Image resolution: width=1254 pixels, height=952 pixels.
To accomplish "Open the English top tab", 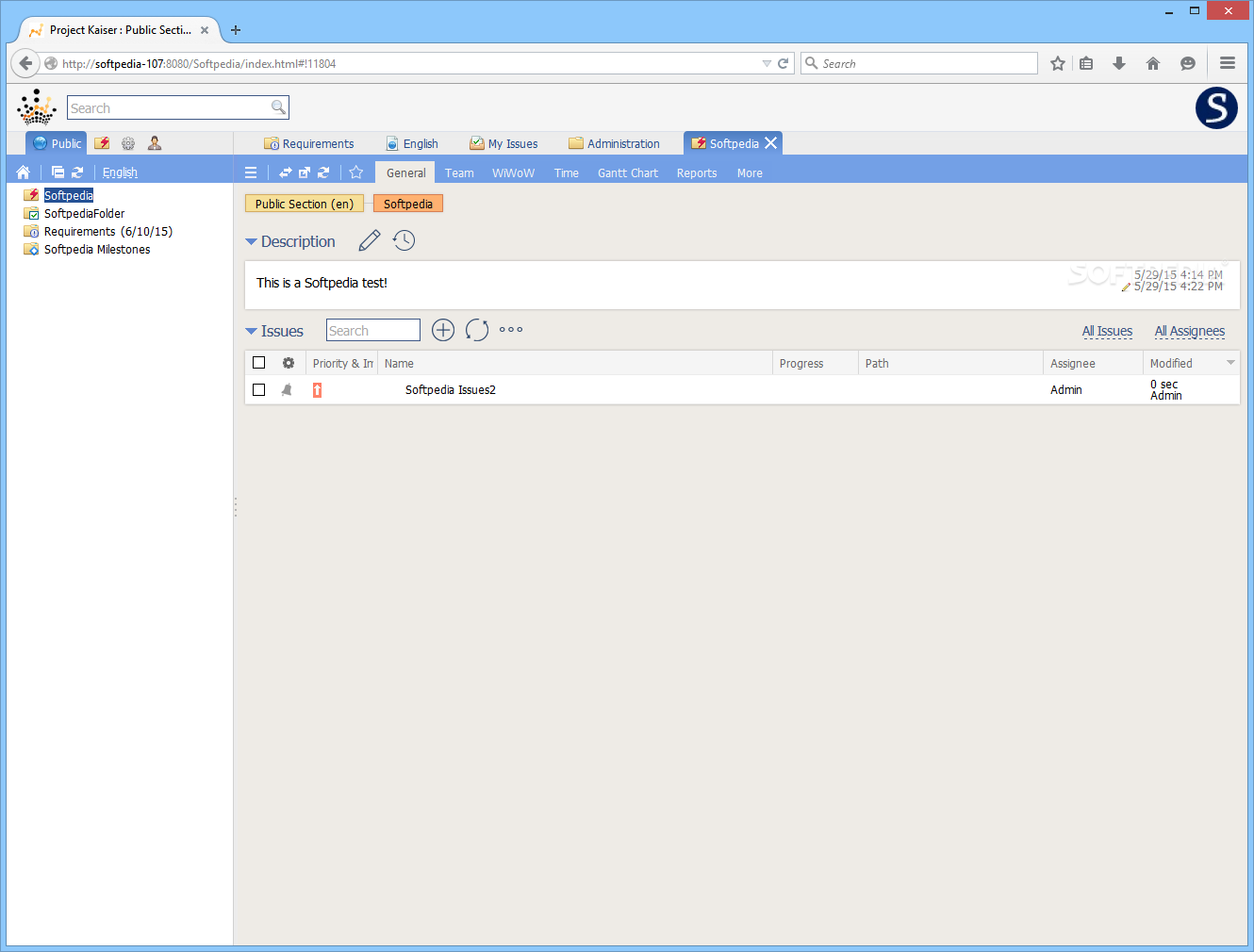I will pos(412,143).
